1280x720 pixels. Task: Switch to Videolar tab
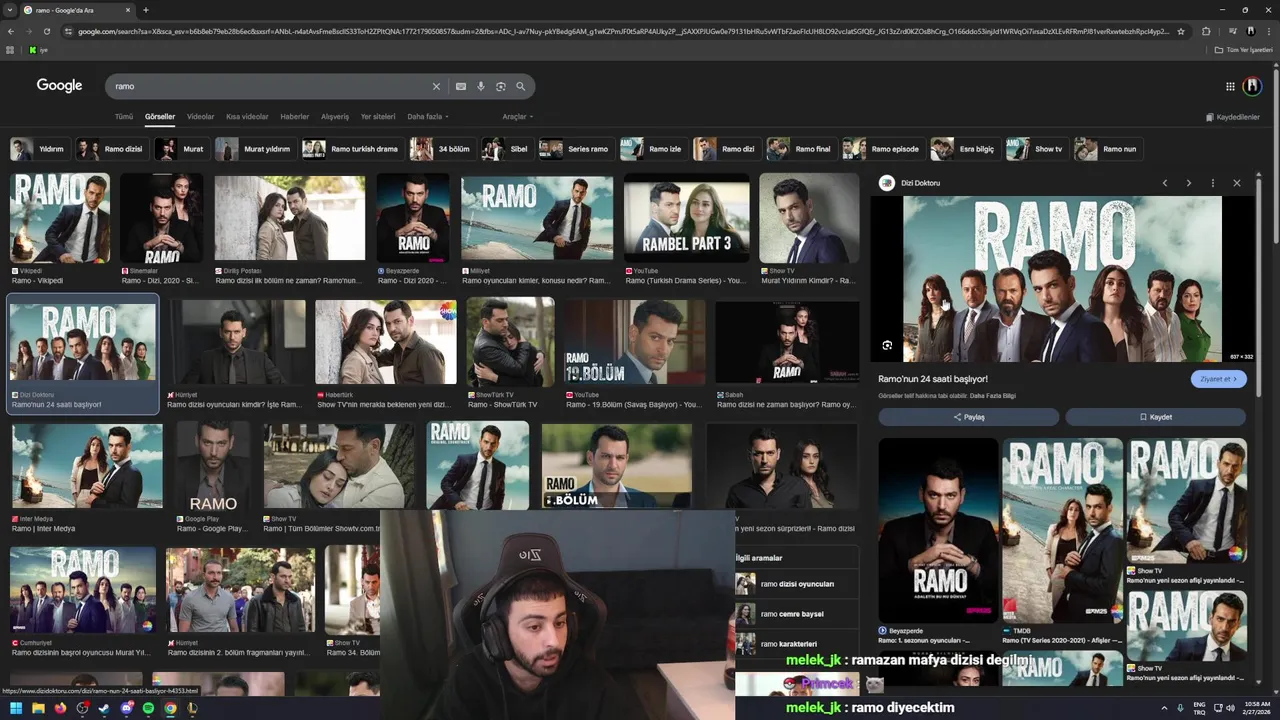tap(200, 117)
